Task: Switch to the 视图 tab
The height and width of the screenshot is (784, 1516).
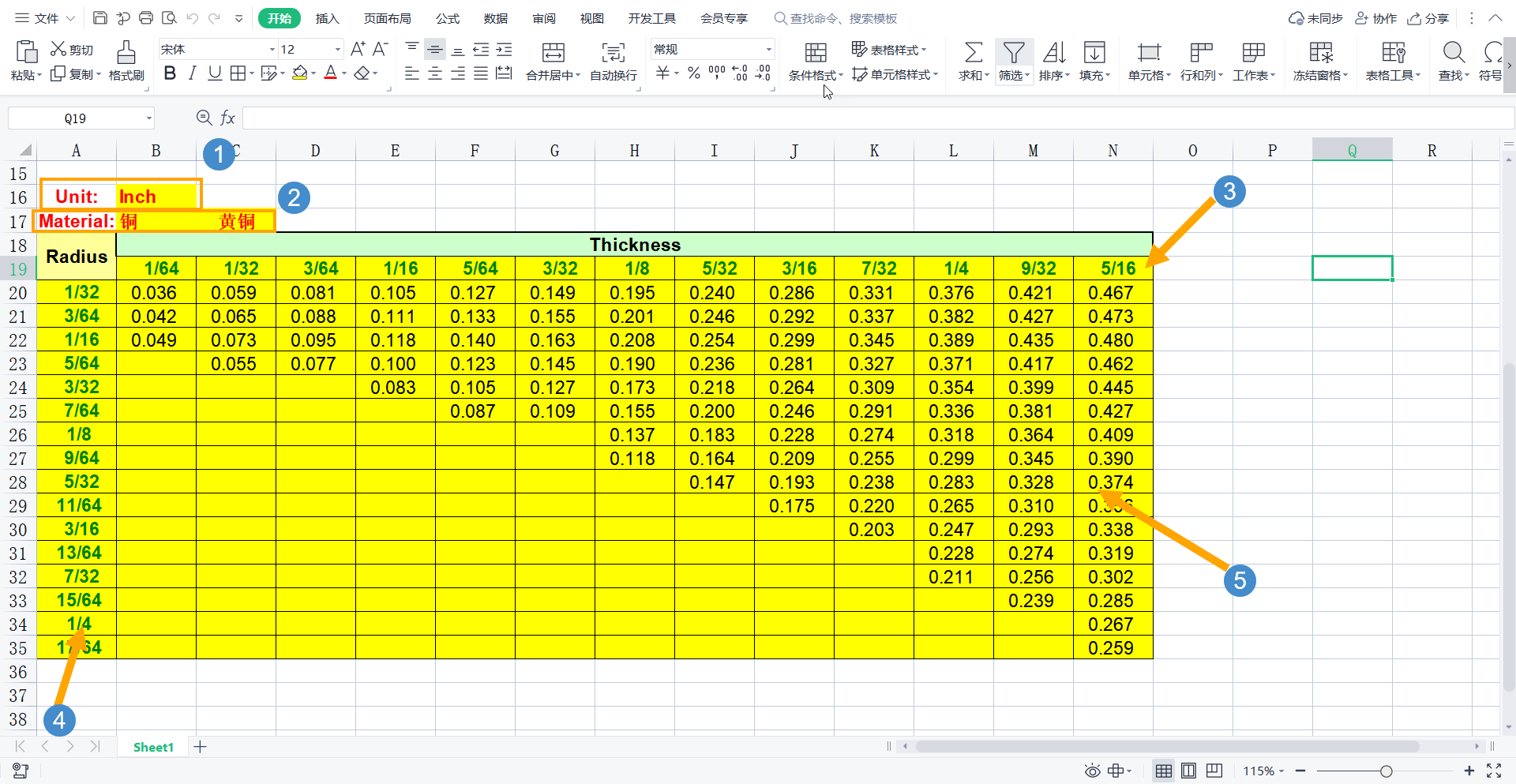Action: tap(591, 18)
